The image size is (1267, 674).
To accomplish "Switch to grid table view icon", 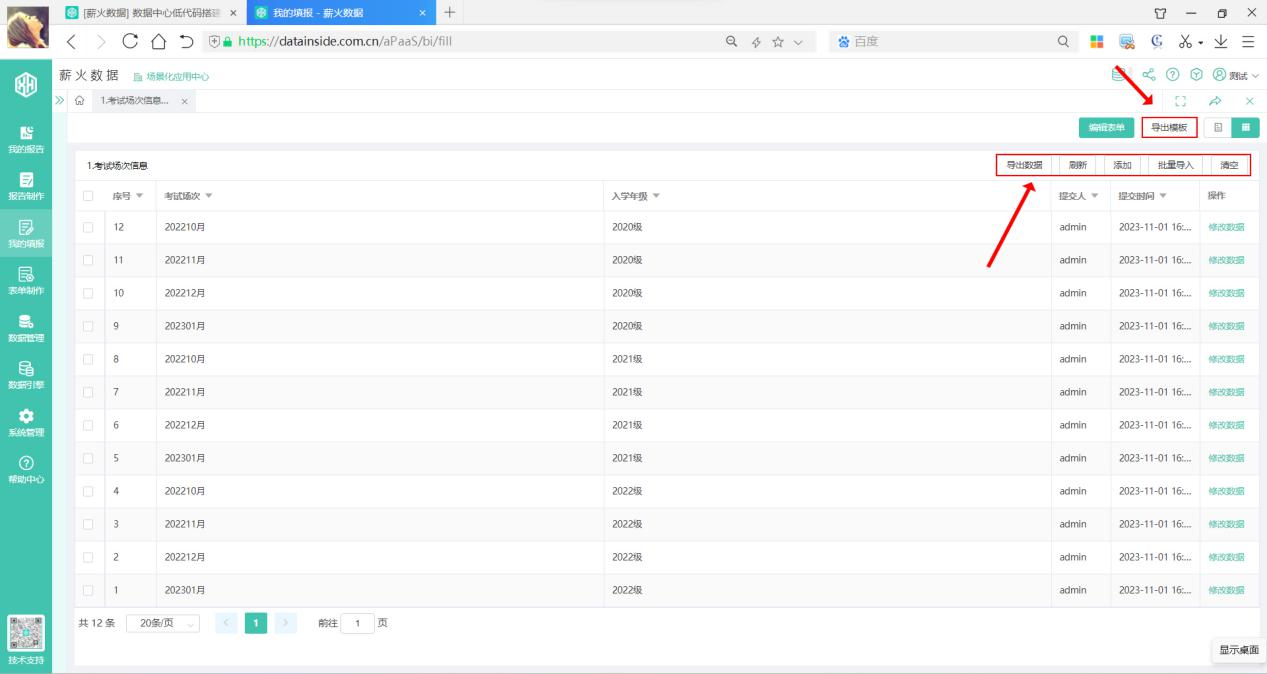I will [x=1246, y=127].
